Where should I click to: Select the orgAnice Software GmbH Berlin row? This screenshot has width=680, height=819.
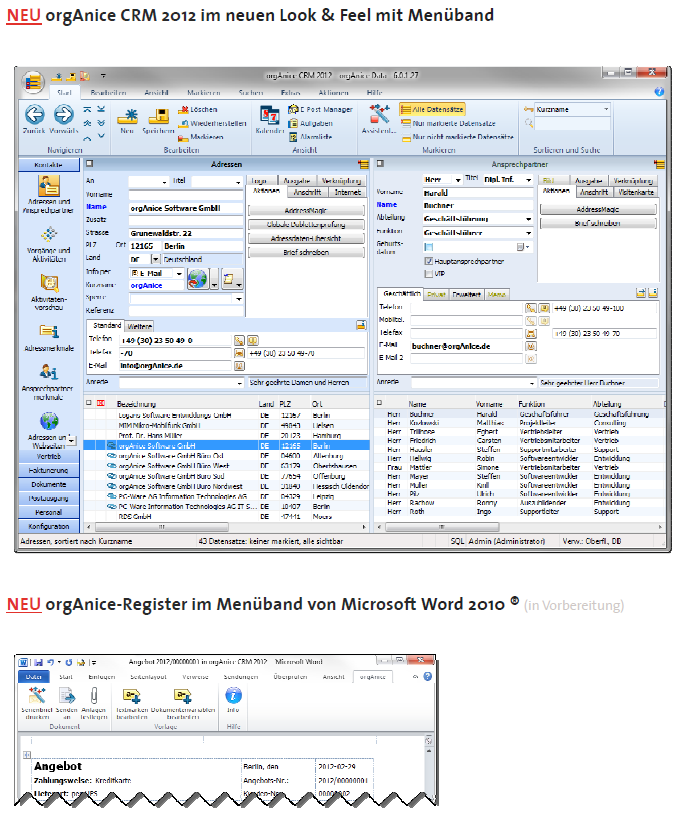click(227, 446)
